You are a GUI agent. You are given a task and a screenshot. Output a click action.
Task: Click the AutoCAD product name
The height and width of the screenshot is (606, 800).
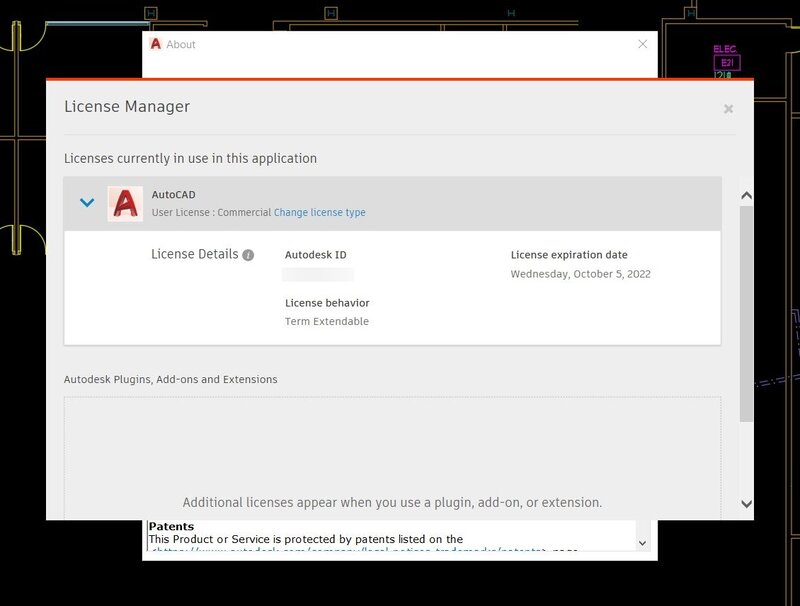click(x=173, y=194)
